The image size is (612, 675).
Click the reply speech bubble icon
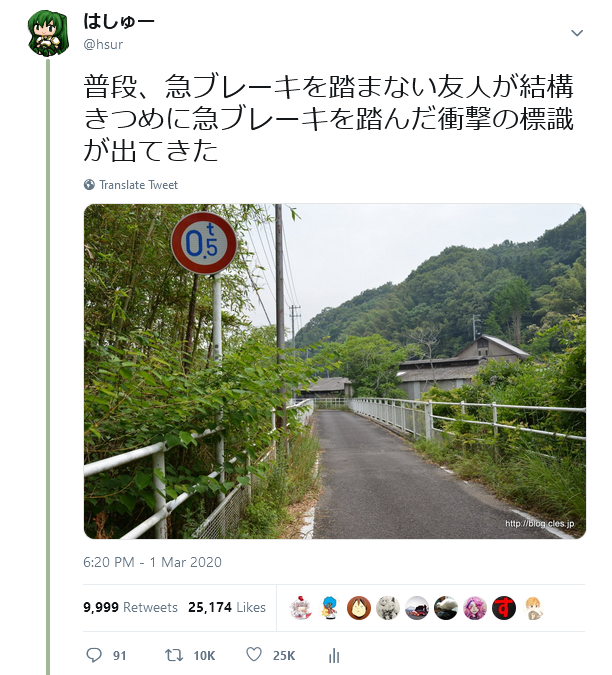(x=94, y=655)
